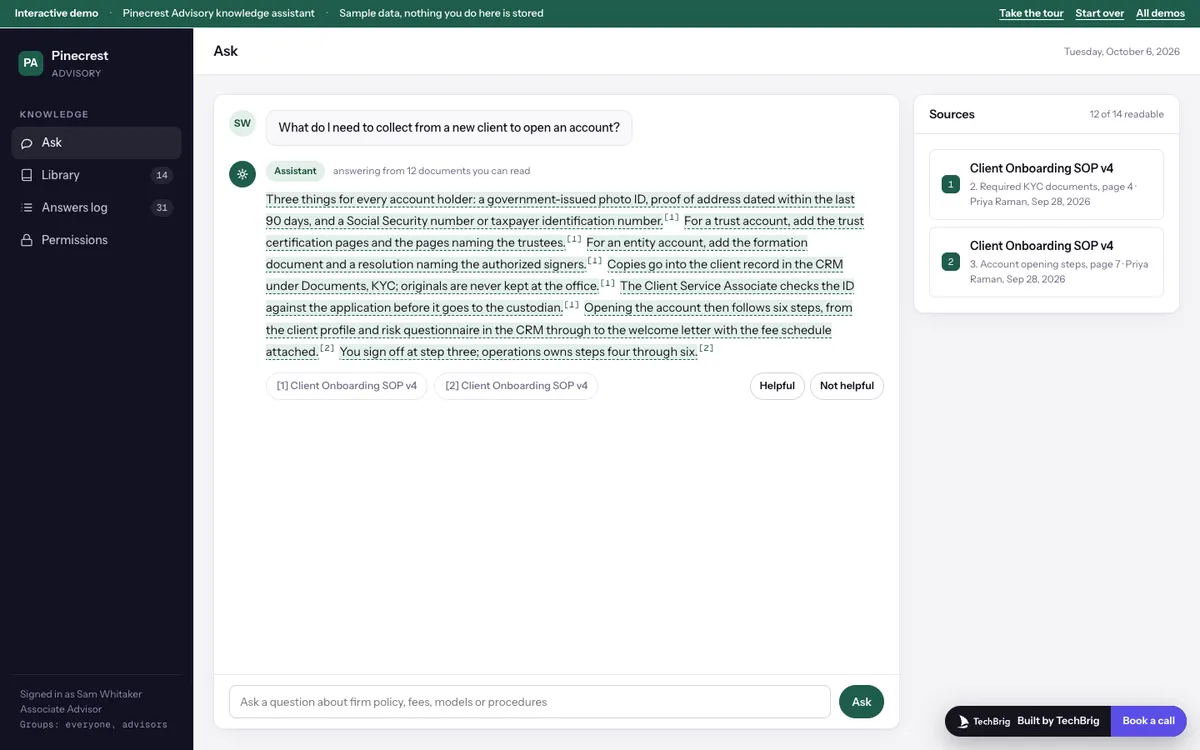Click sentence 'You sign off at step three'
1200x750 pixels.
(x=518, y=352)
